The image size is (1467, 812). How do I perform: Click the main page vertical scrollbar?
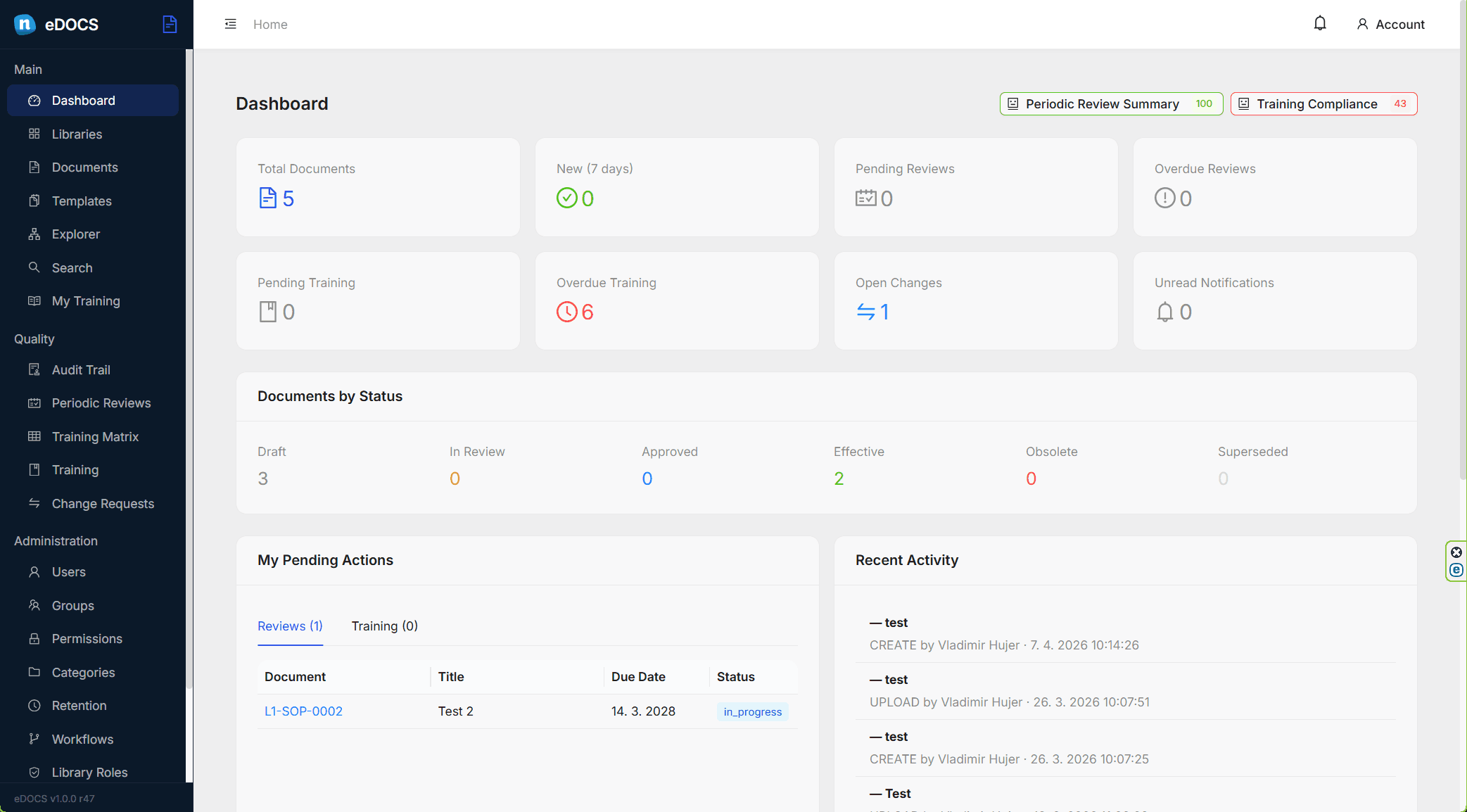(1463, 239)
